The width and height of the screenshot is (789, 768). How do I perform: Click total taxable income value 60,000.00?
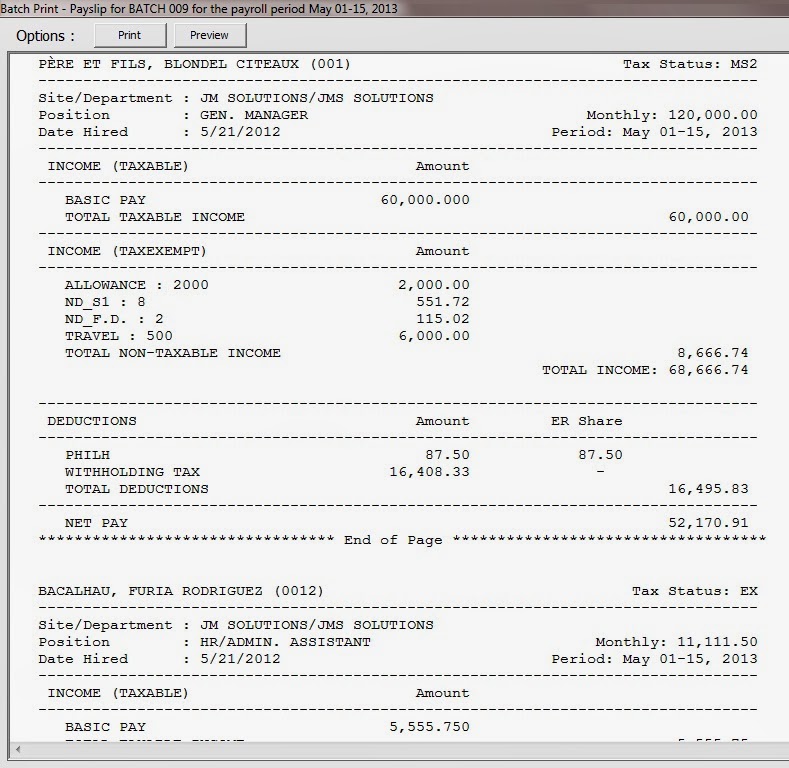click(708, 217)
